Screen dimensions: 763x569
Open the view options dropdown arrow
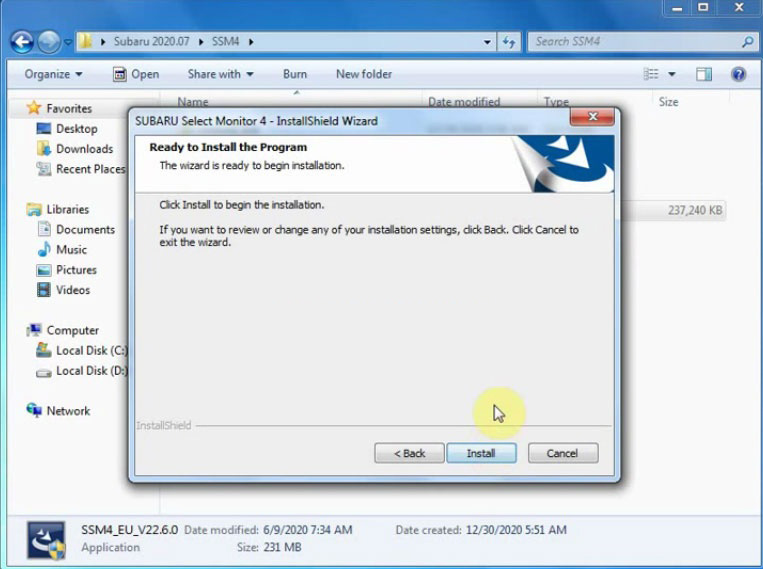click(x=672, y=74)
